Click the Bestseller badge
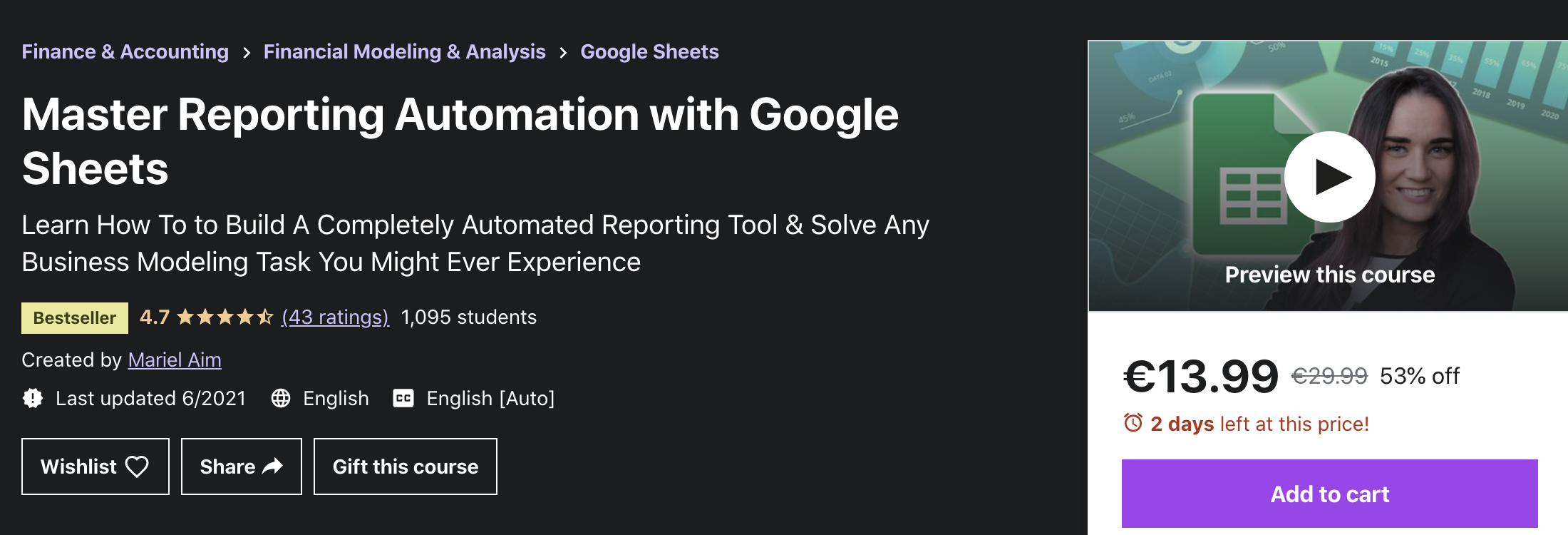 click(75, 318)
